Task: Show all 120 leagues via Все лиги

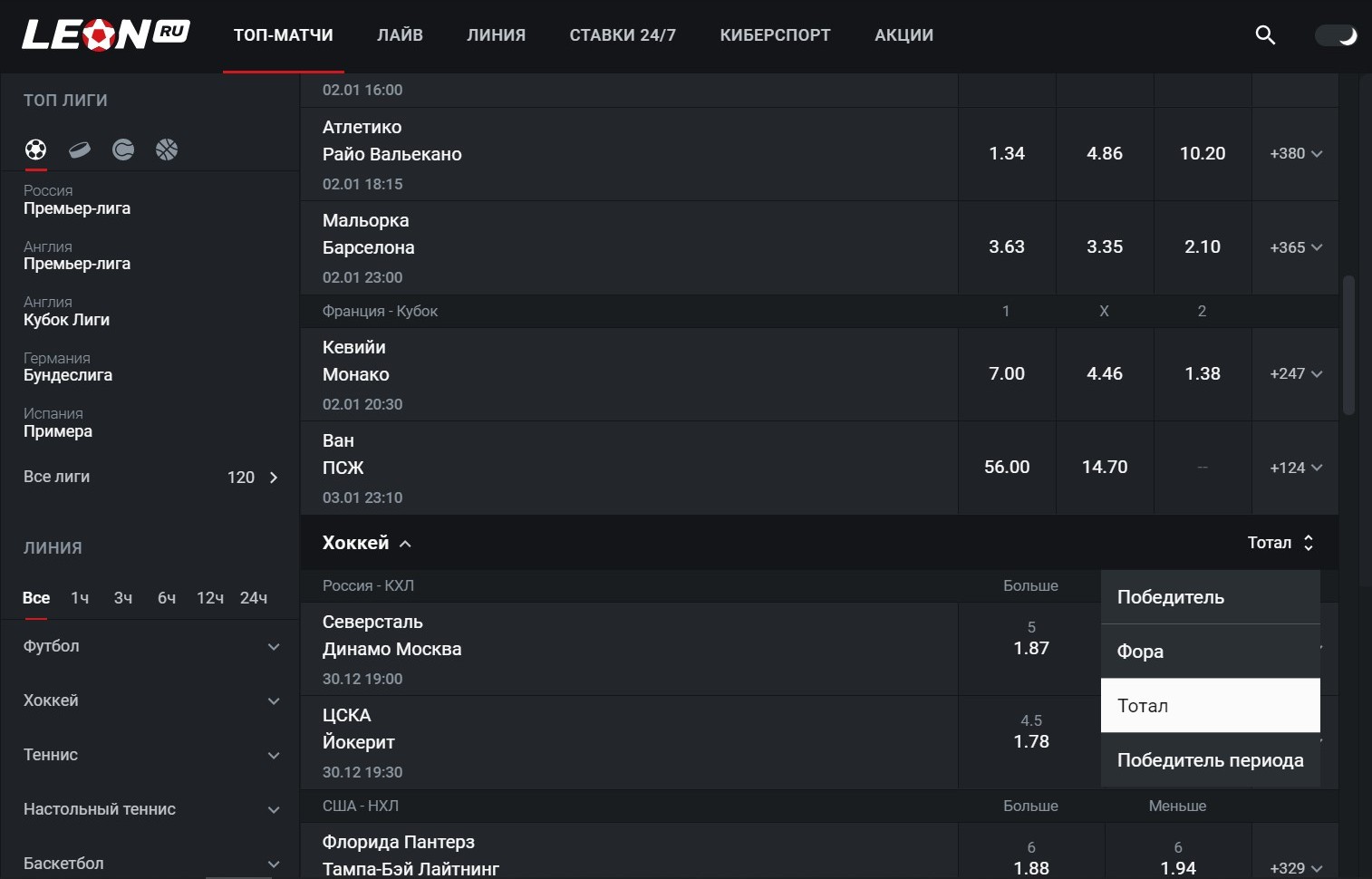Action: coord(150,477)
